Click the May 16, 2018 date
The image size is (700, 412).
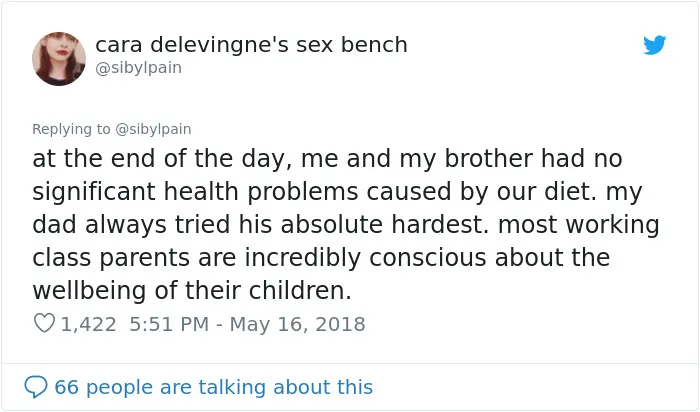point(297,324)
